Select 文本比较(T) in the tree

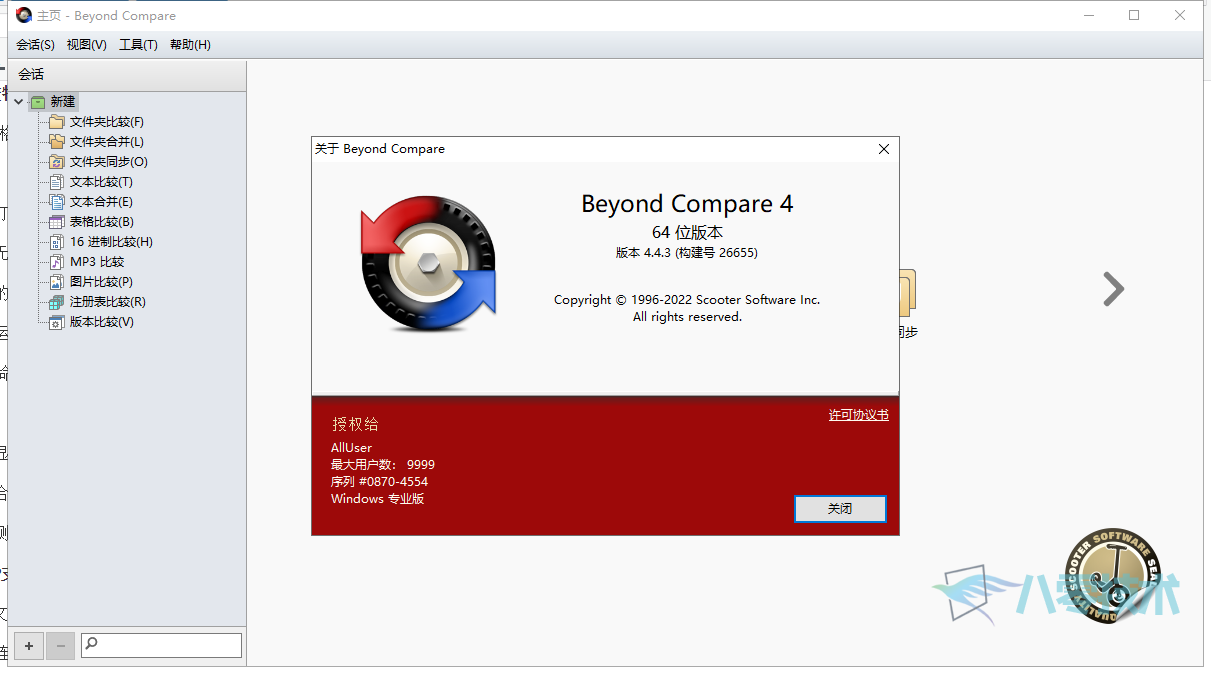[x=101, y=182]
